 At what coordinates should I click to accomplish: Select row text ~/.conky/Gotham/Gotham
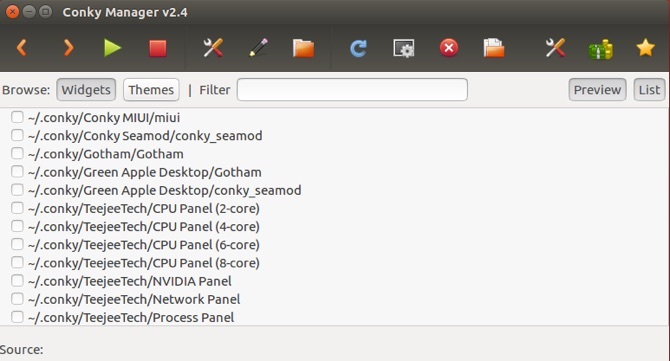pyautogui.click(x=106, y=154)
